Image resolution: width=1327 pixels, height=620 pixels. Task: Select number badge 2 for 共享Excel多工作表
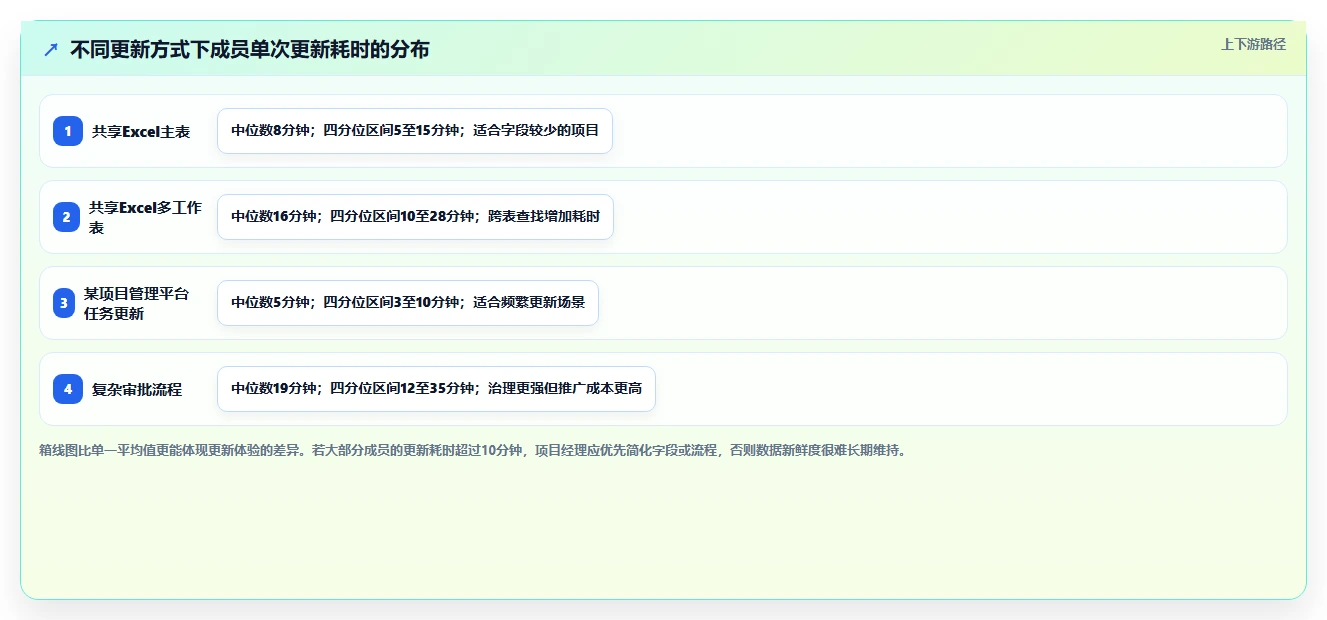(66, 217)
